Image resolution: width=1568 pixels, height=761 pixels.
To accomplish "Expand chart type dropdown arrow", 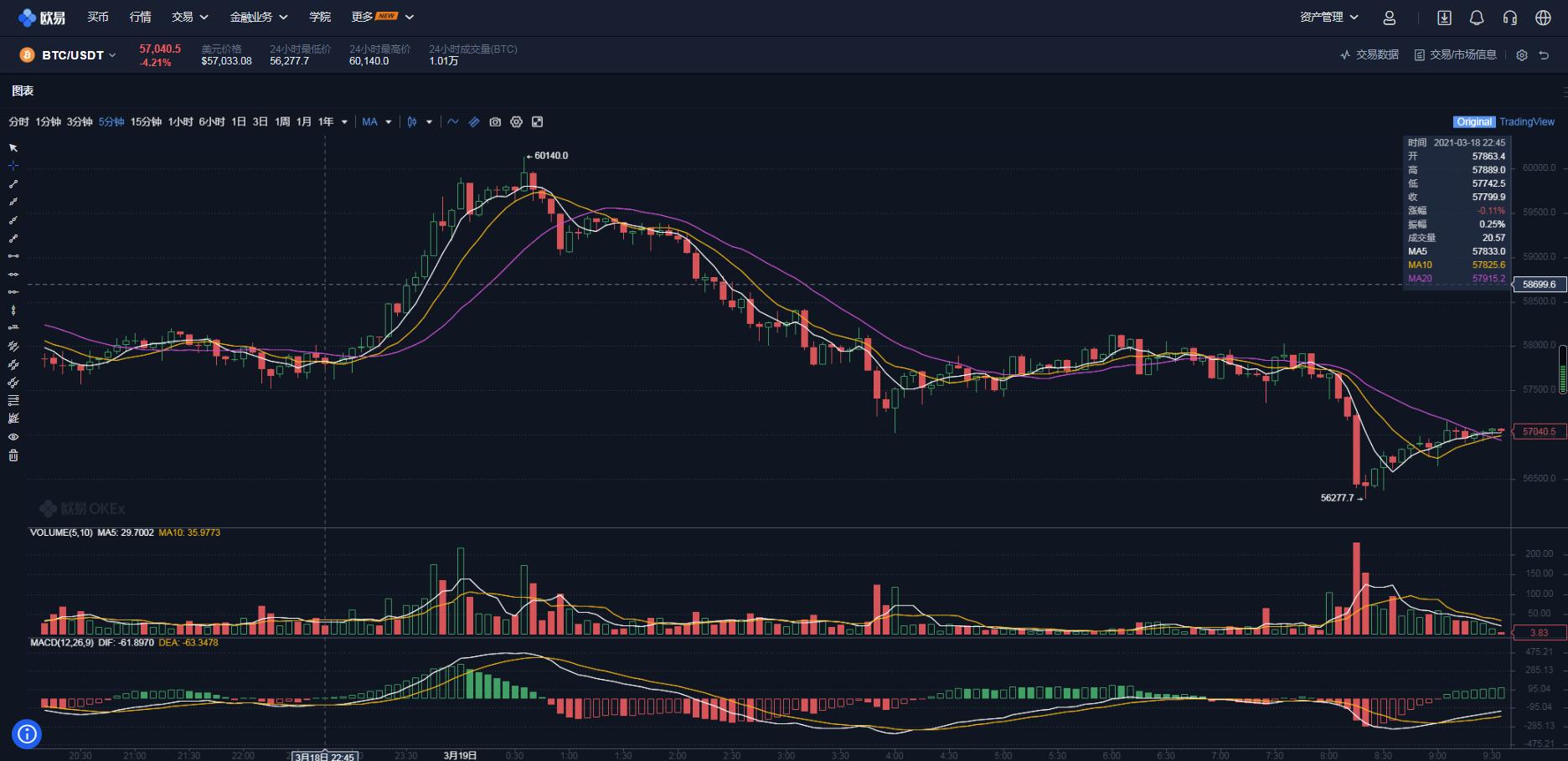I will [430, 122].
